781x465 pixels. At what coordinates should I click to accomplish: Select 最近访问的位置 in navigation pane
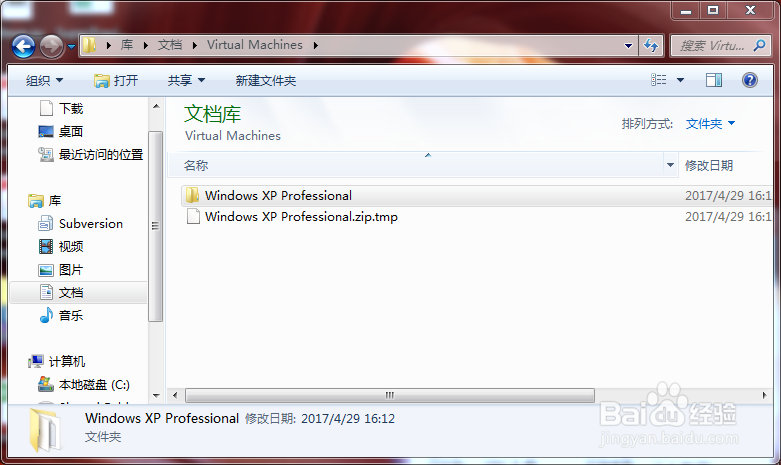(101, 155)
